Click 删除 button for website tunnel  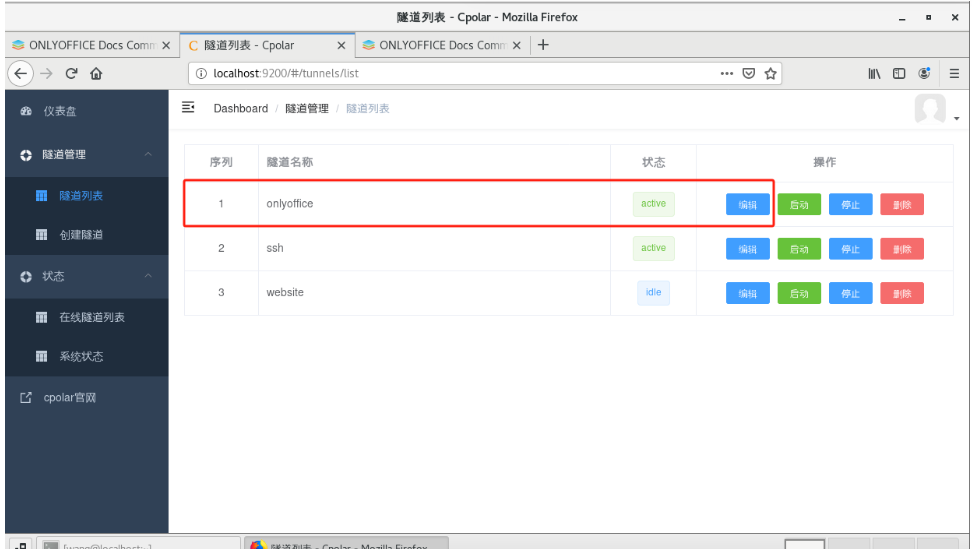pyautogui.click(x=901, y=293)
